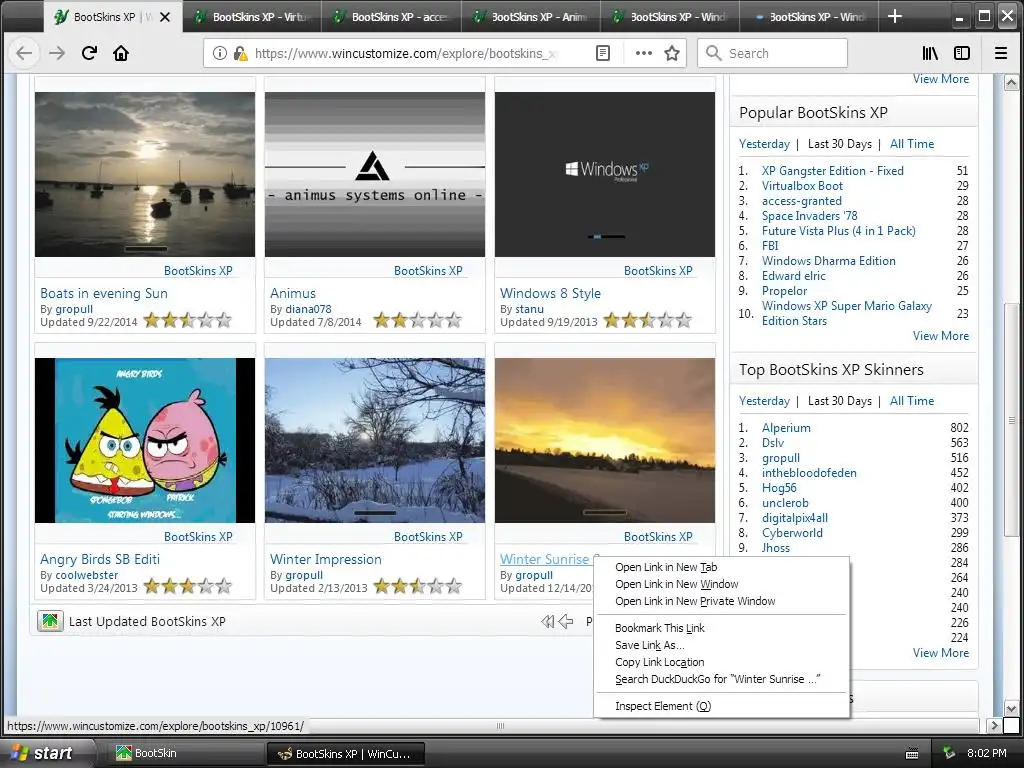Click View More under Popular BootSkins
1024x768 pixels.
940,336
